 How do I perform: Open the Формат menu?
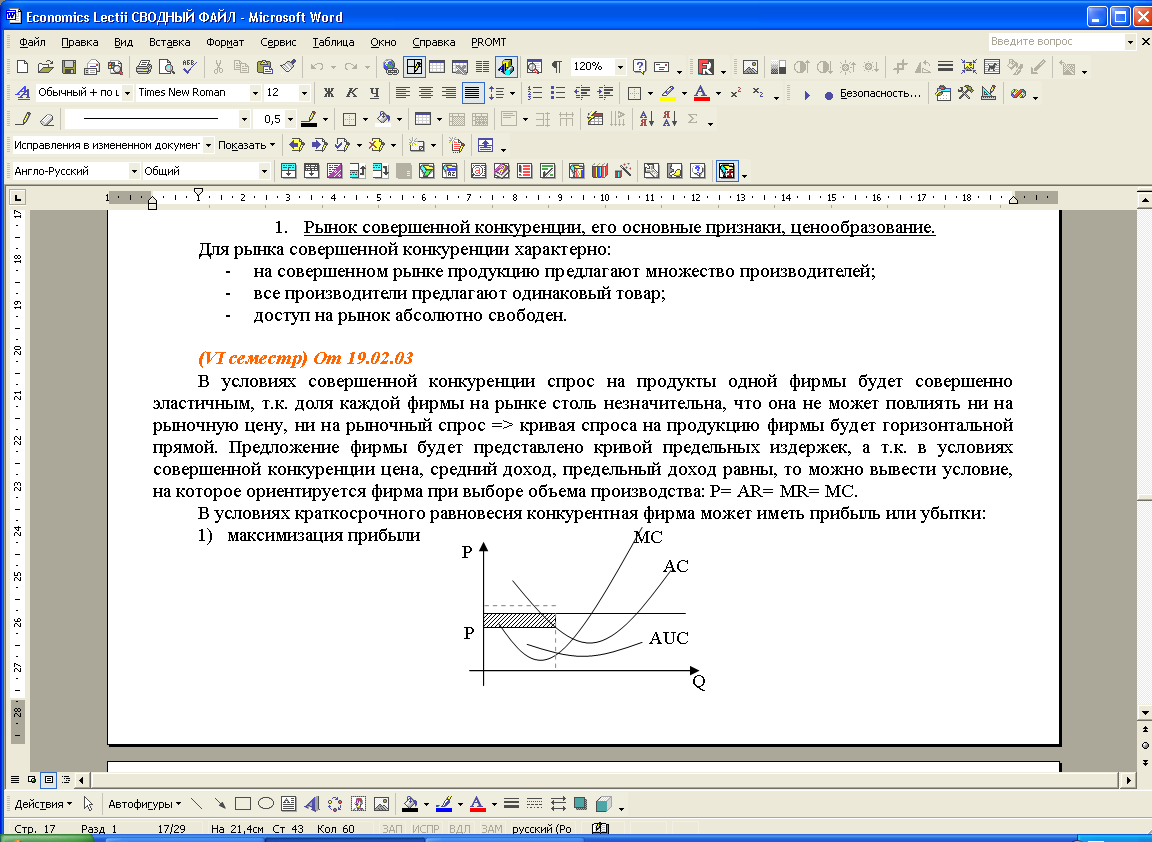click(x=225, y=42)
